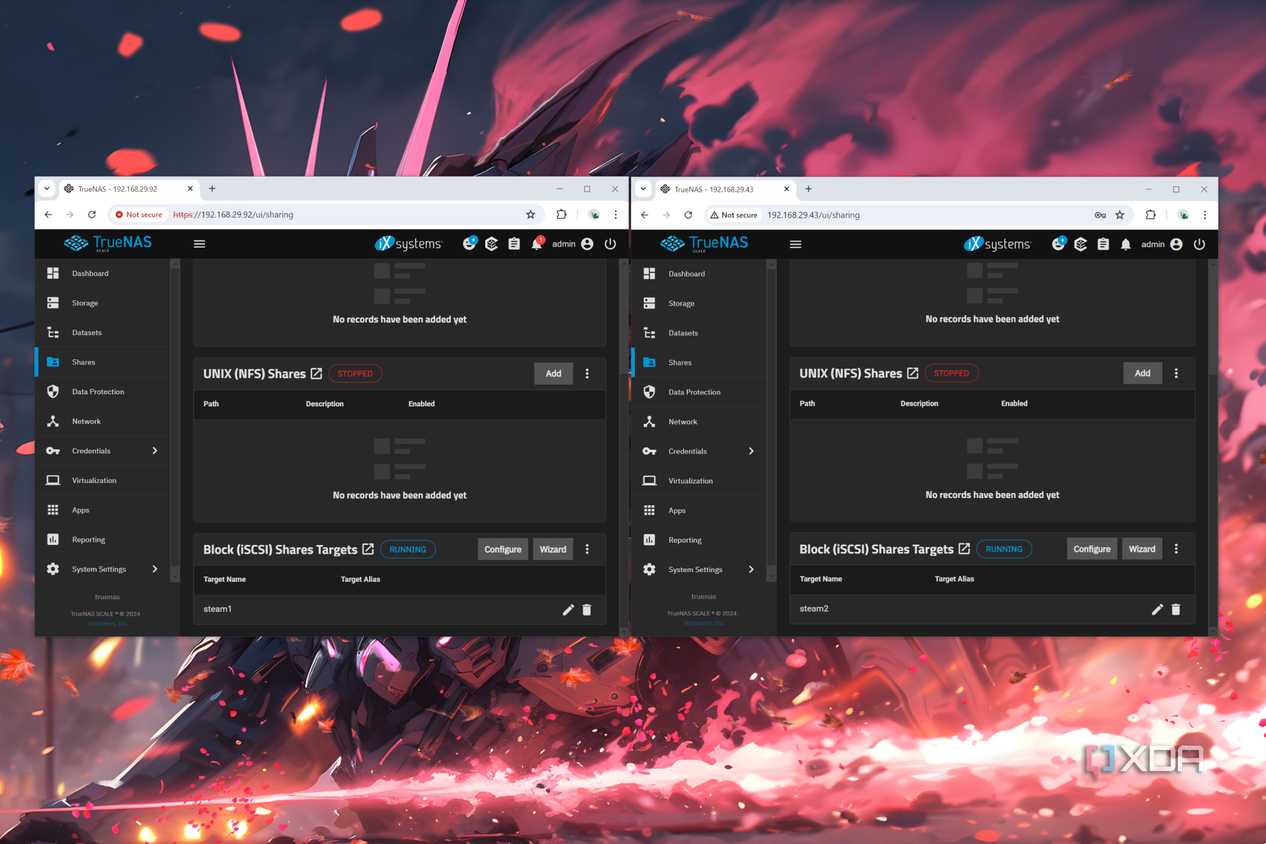Open NFS shares external link in left window
The width and height of the screenshot is (1266, 844).
pyautogui.click(x=316, y=373)
